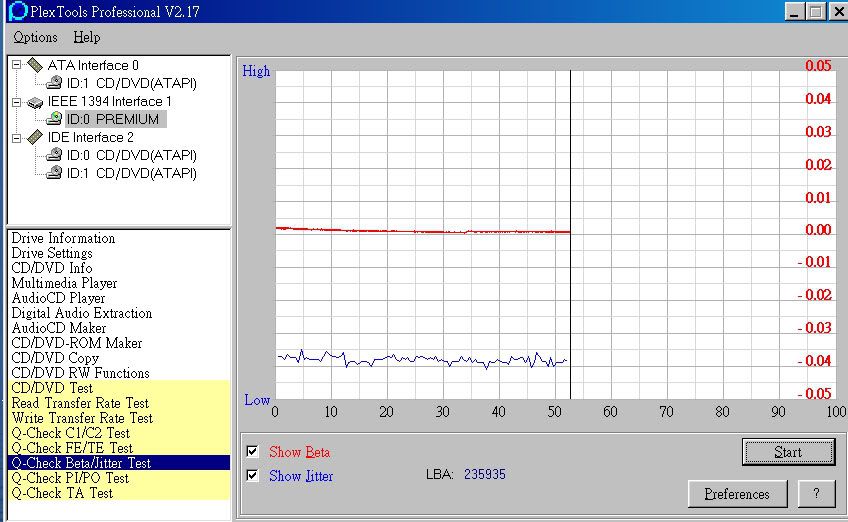The image size is (848, 522).
Task: Click the blue jitter curve on graph
Action: [422, 359]
